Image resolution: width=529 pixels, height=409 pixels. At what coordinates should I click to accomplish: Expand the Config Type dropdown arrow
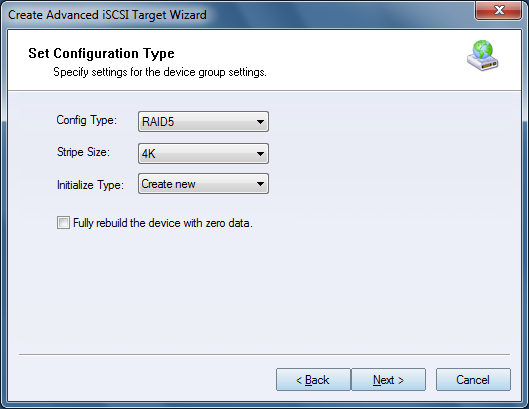tap(260, 121)
